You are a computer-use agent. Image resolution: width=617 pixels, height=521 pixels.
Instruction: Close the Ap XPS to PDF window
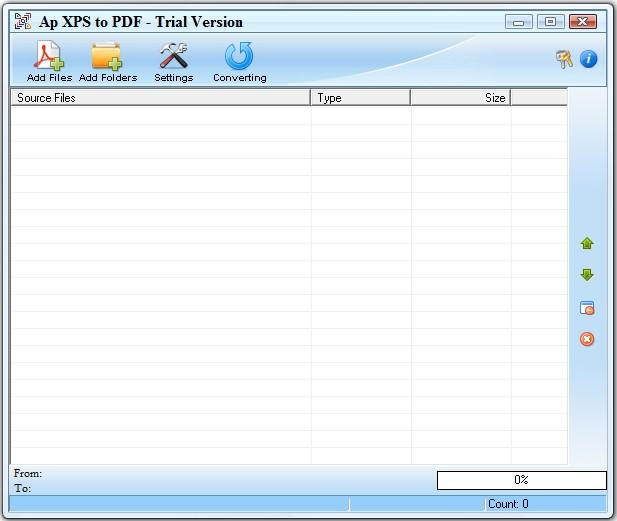(x=583, y=22)
